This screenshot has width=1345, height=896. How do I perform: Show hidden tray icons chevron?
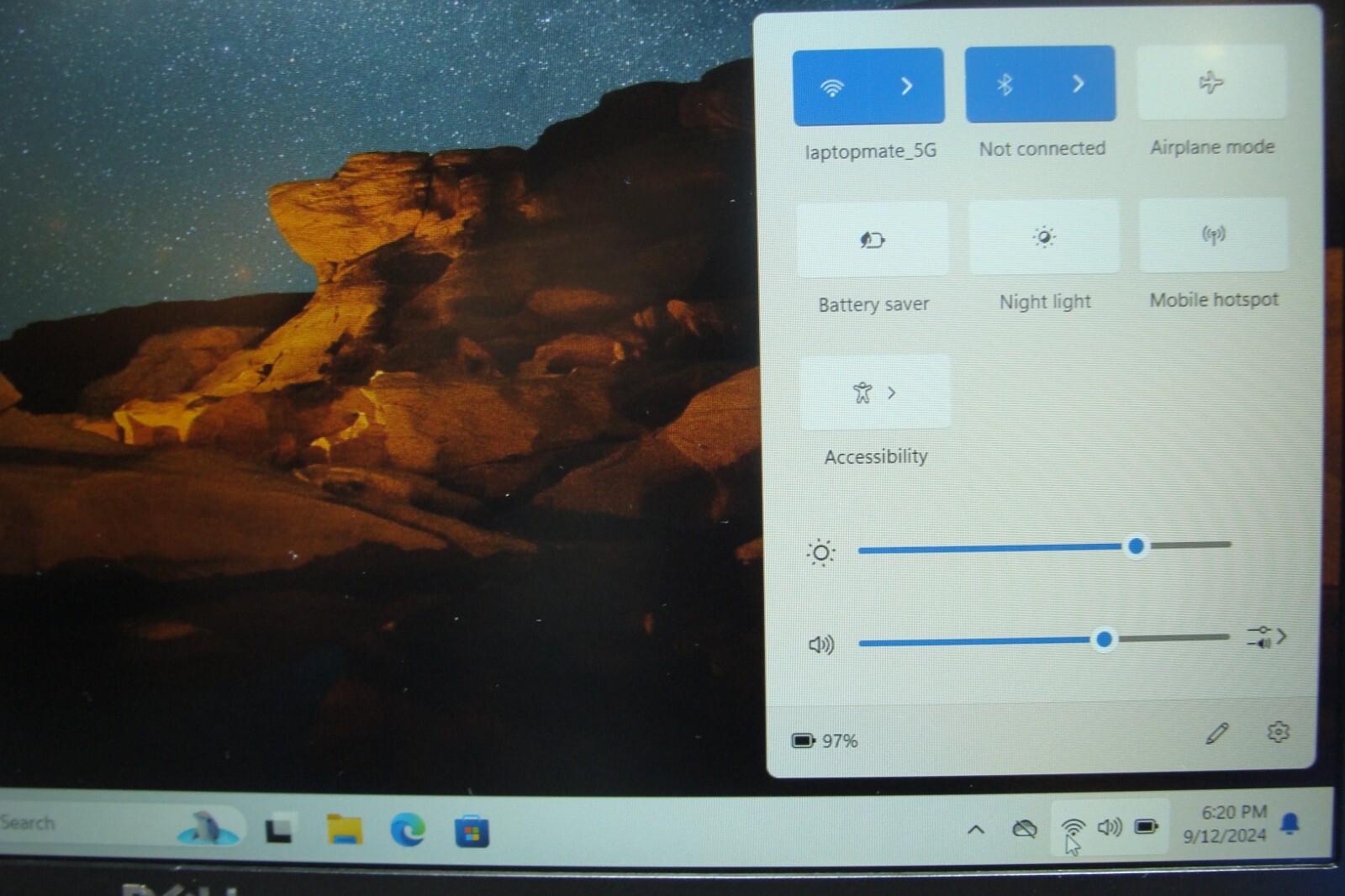point(975,830)
